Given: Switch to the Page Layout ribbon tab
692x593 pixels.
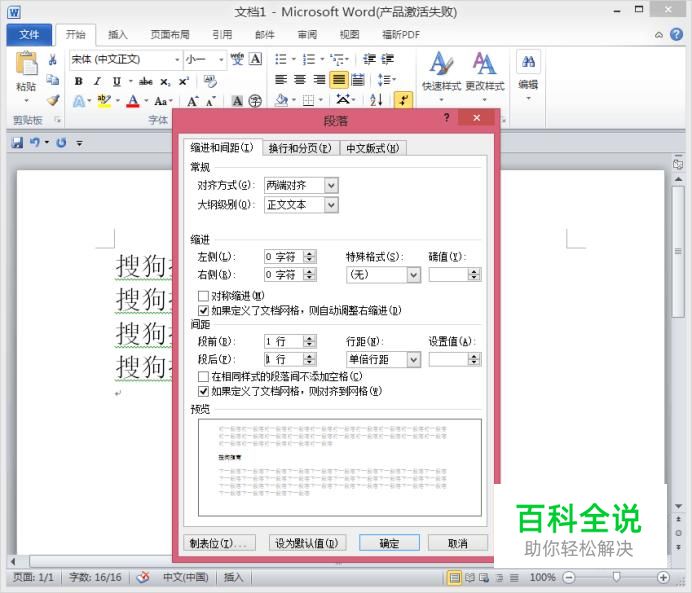Looking at the screenshot, I should coord(170,34).
